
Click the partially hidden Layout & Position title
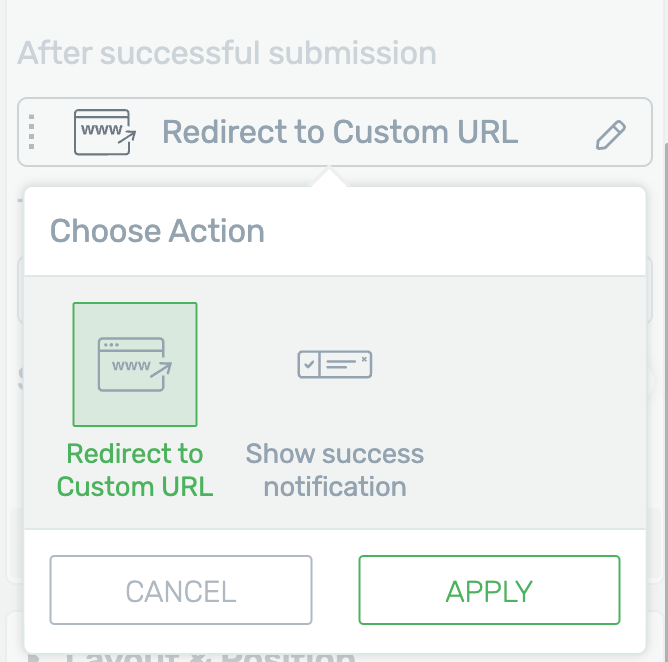point(210,657)
